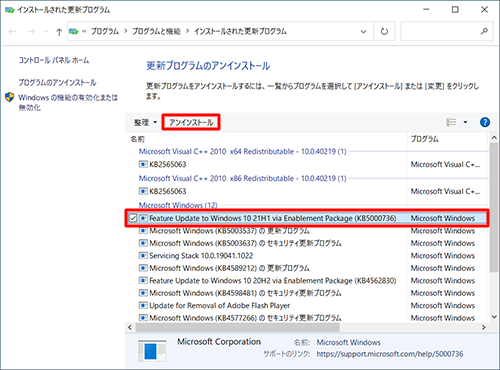This screenshot has height=370, width=500.
Task: Click Microsoft Visual C+... cell for x64 KB2565063
Action: [445, 164]
